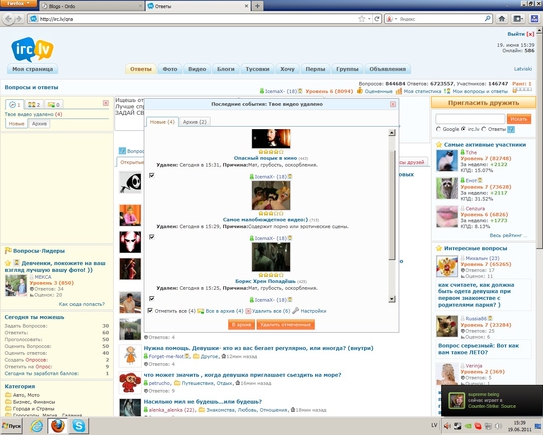
Task: Click the Пригласить дружить button
Action: (483, 103)
